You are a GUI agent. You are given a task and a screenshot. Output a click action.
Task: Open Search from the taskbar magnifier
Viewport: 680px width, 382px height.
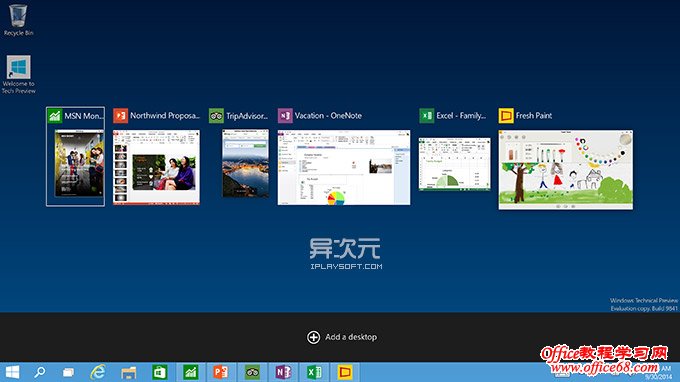click(40, 372)
